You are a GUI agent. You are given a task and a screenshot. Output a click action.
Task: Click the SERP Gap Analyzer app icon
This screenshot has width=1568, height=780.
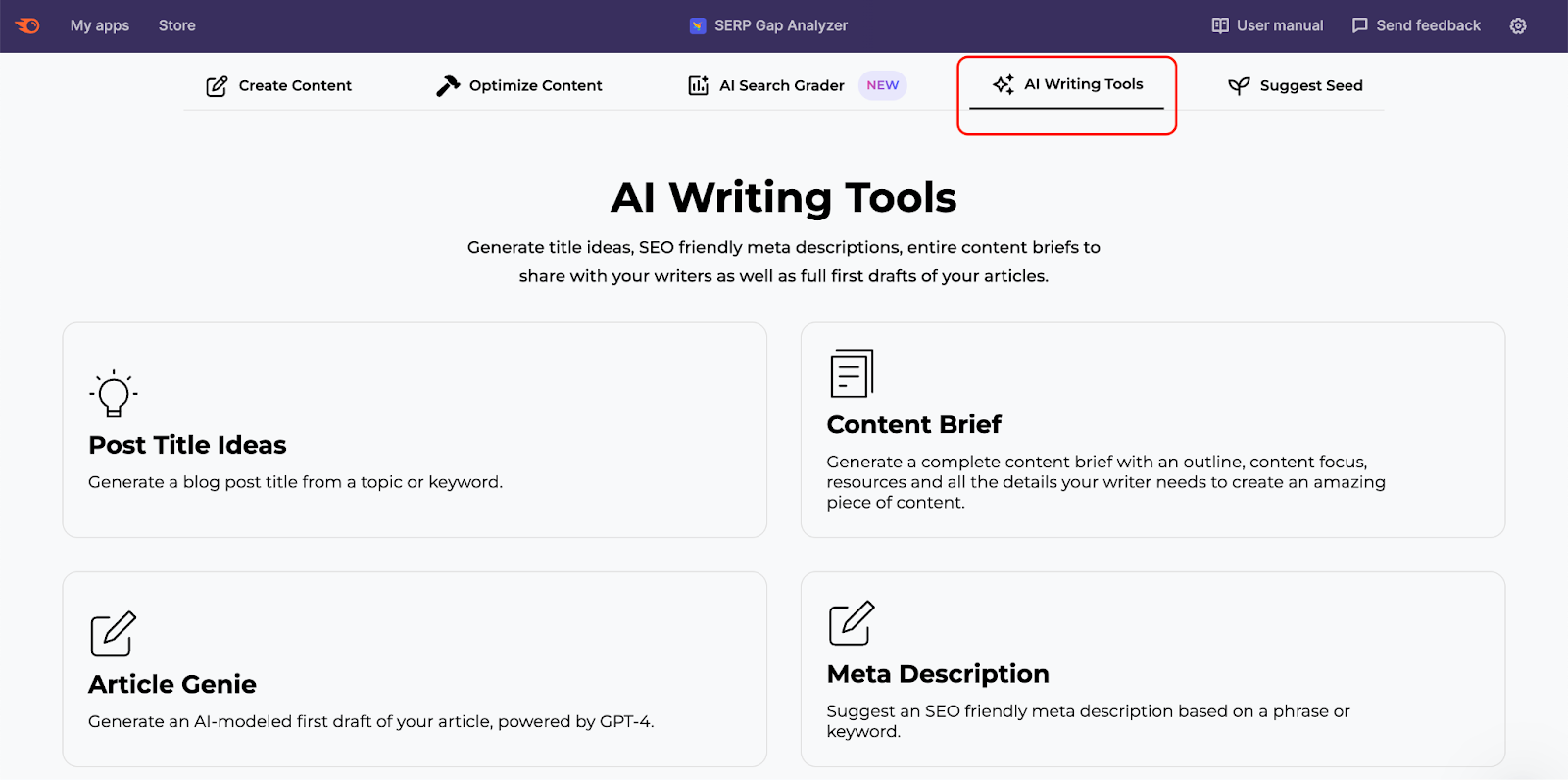click(x=698, y=25)
